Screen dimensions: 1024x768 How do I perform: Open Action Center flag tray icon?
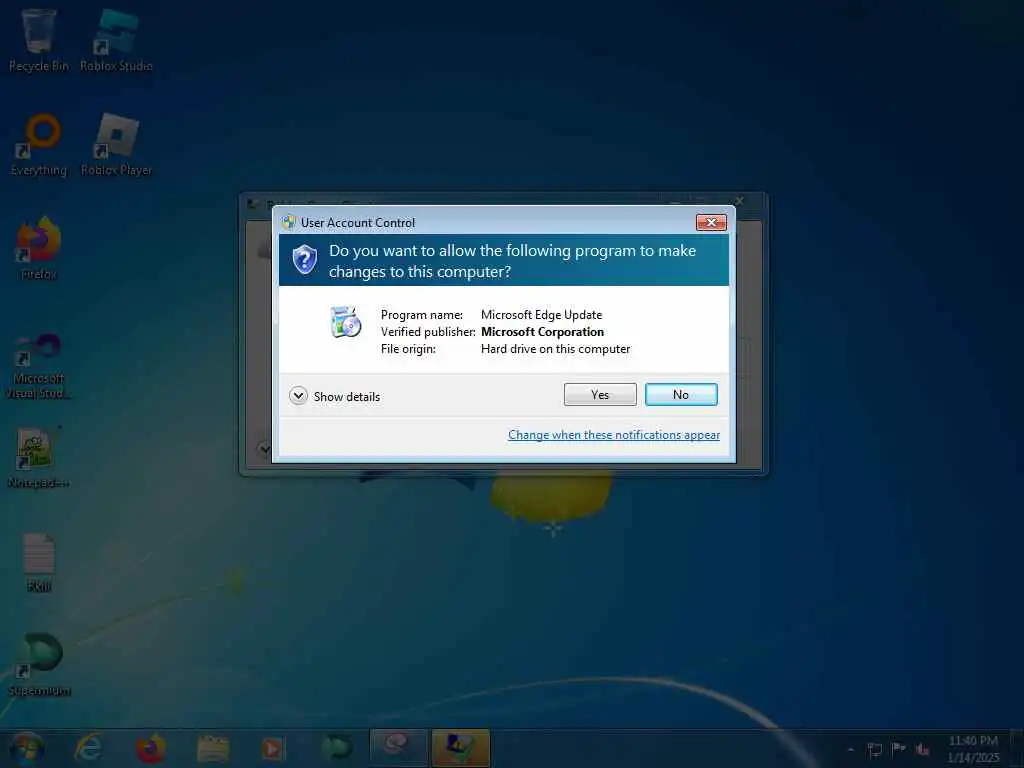(x=899, y=749)
